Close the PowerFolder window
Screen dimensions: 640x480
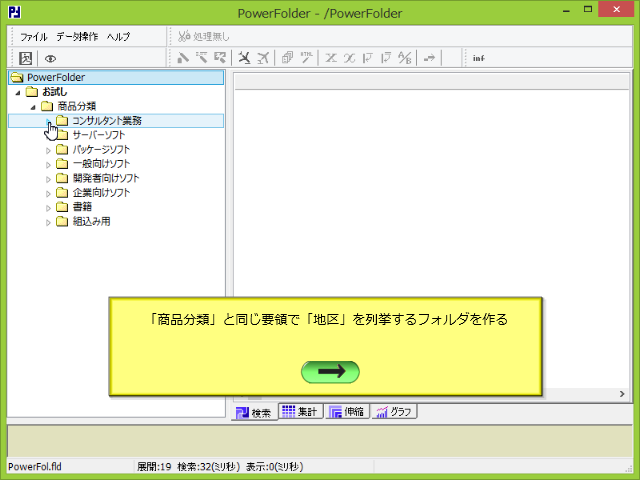click(616, 9)
